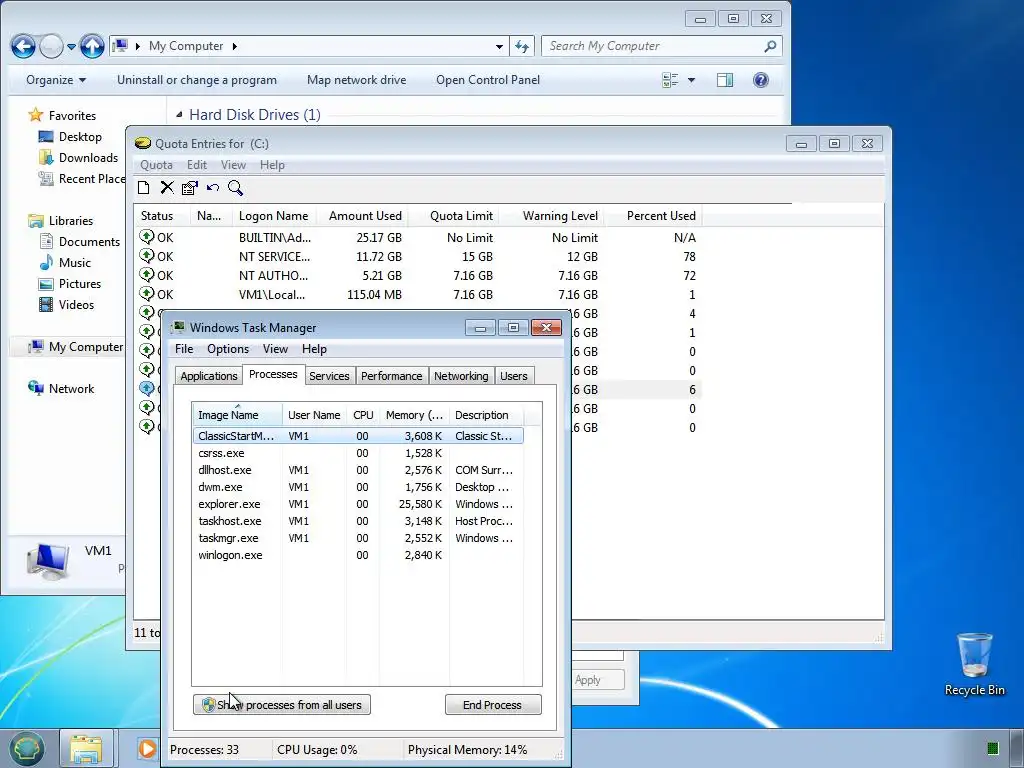1024x768 pixels.
Task: Sort processes by Image Name column header
Action: click(236, 415)
